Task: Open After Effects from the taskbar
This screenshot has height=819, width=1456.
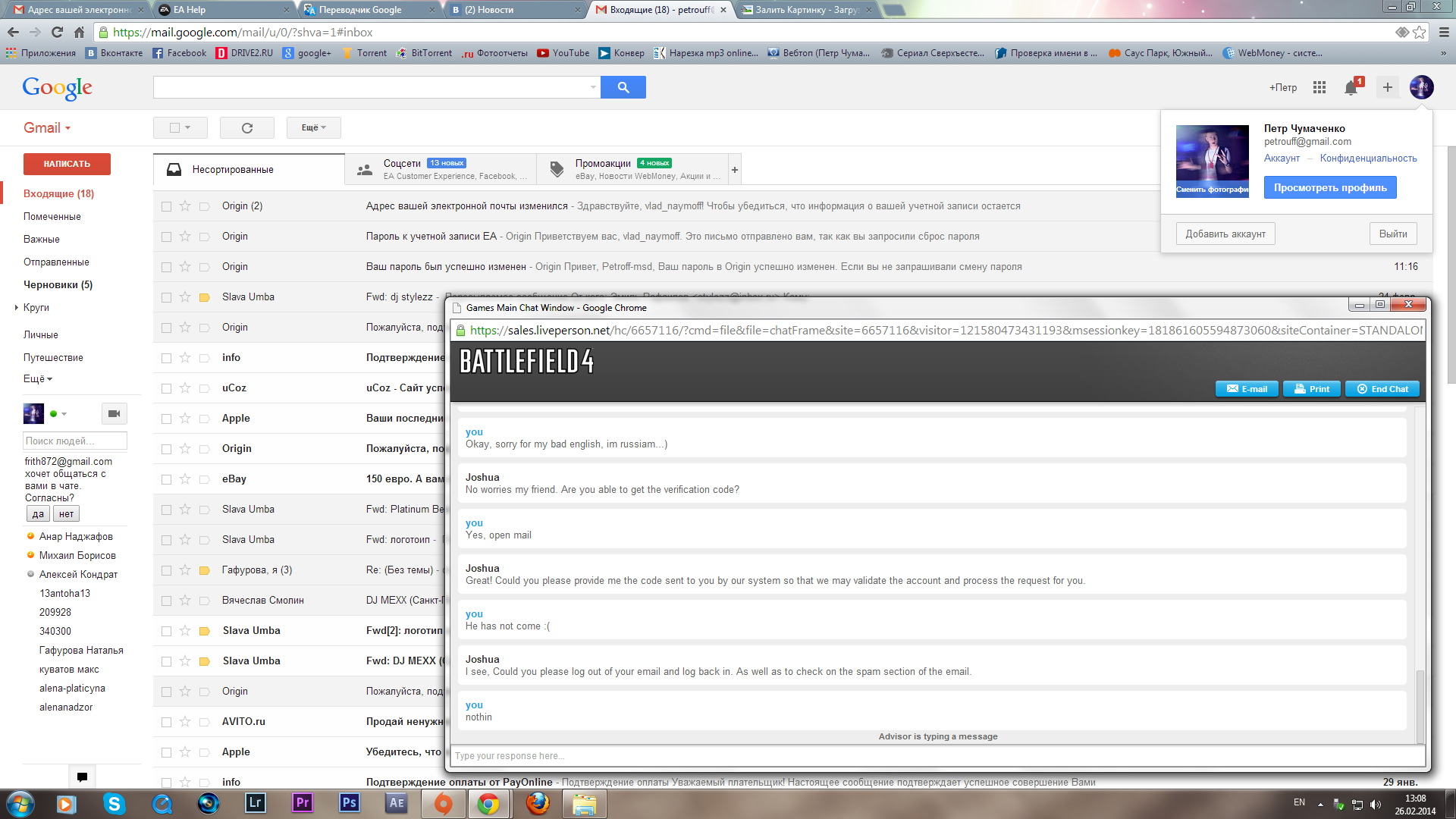Action: click(397, 803)
